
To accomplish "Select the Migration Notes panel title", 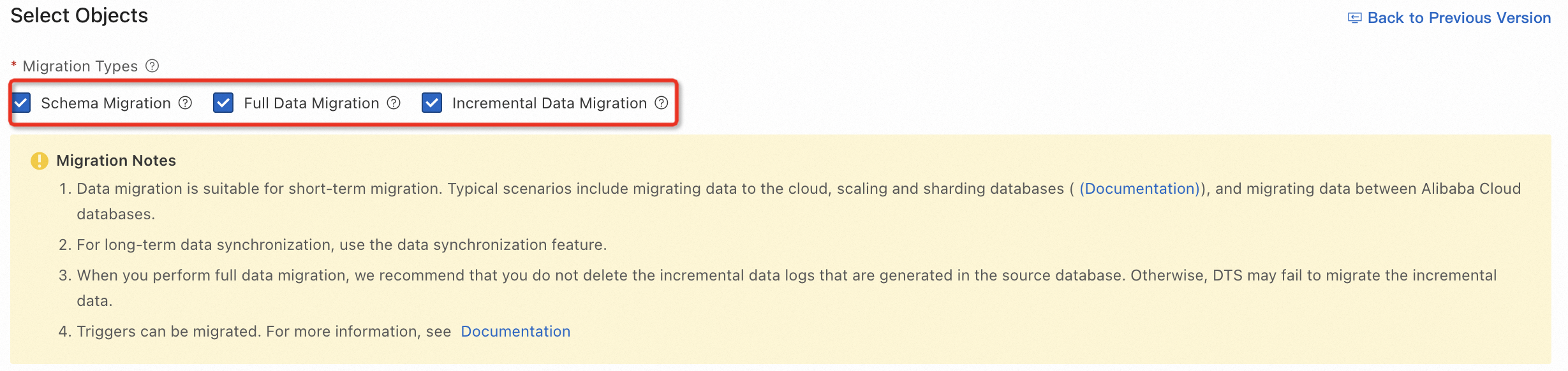I will 115,161.
